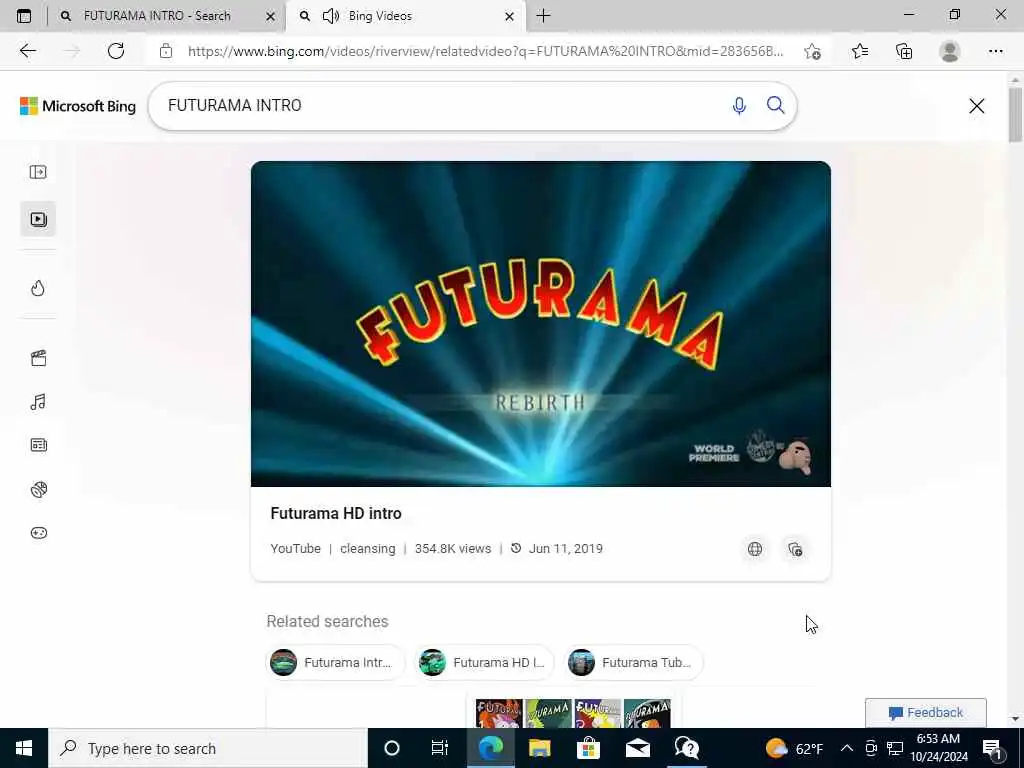
Task: Switch to Microsoft Edge on taskbar
Action: coord(490,748)
